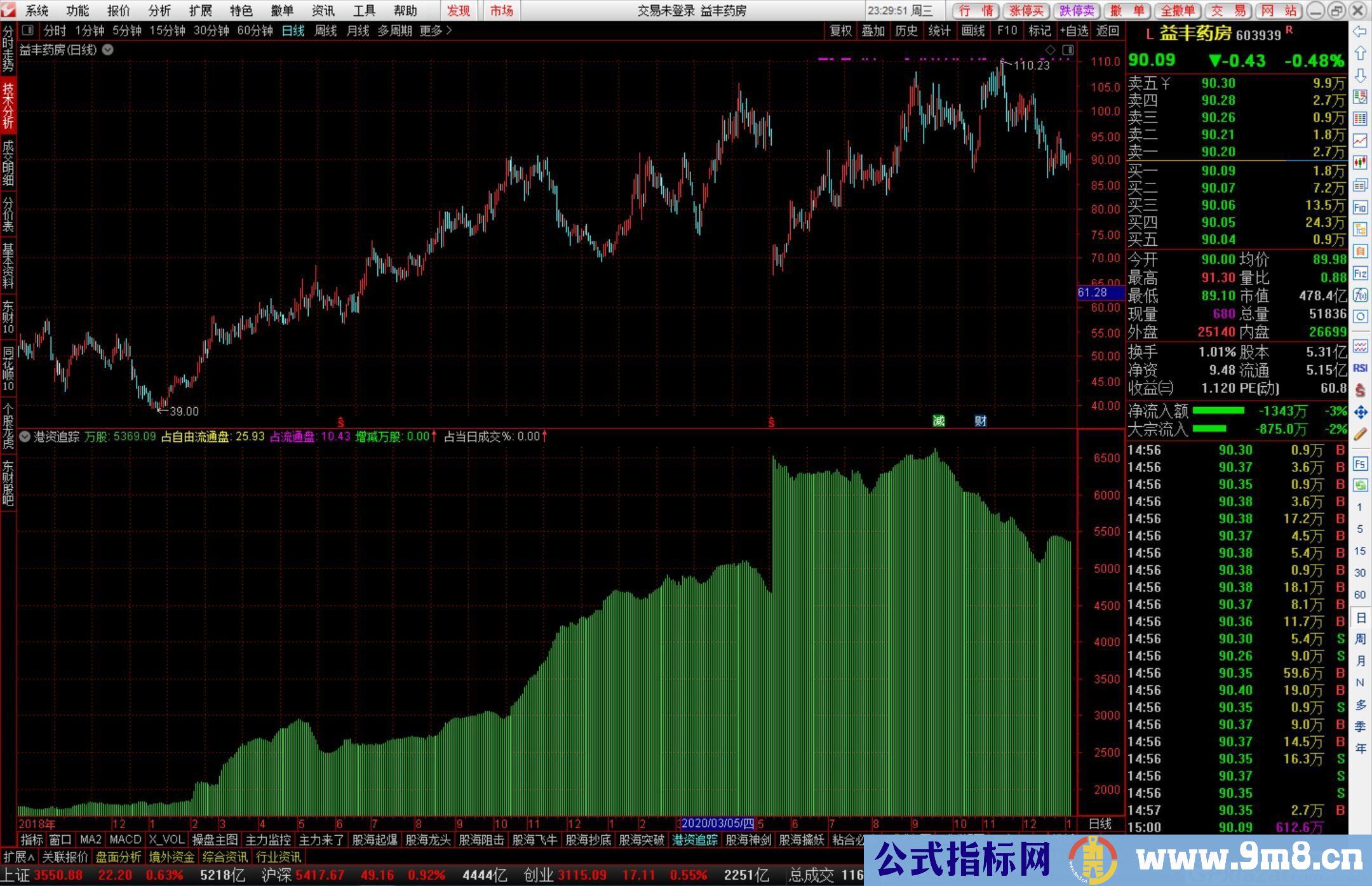Image resolution: width=1372 pixels, height=886 pixels.
Task: Click the RSI indicator icon
Action: pyautogui.click(x=1360, y=368)
